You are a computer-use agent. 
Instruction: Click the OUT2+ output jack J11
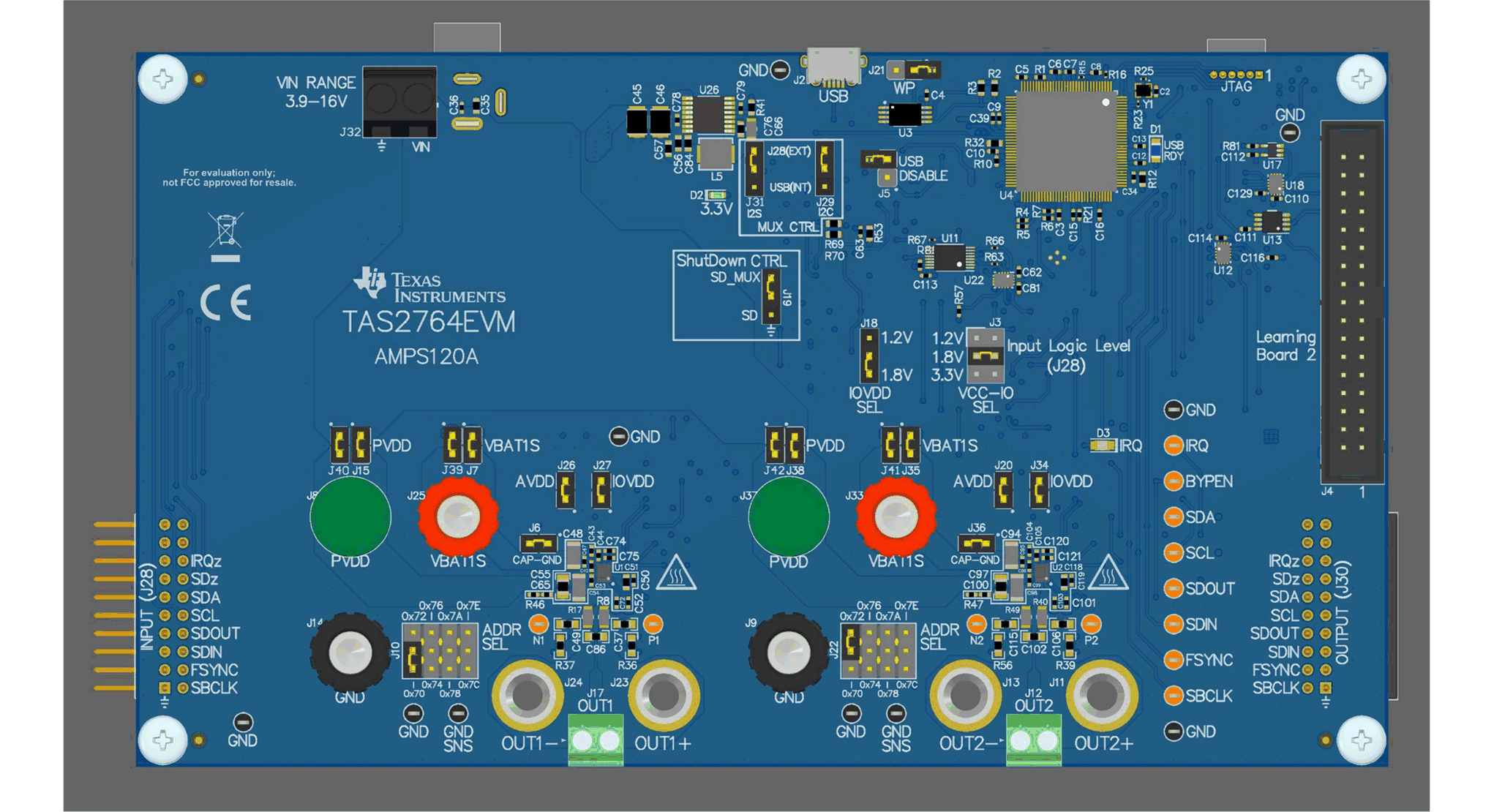coord(1102,696)
